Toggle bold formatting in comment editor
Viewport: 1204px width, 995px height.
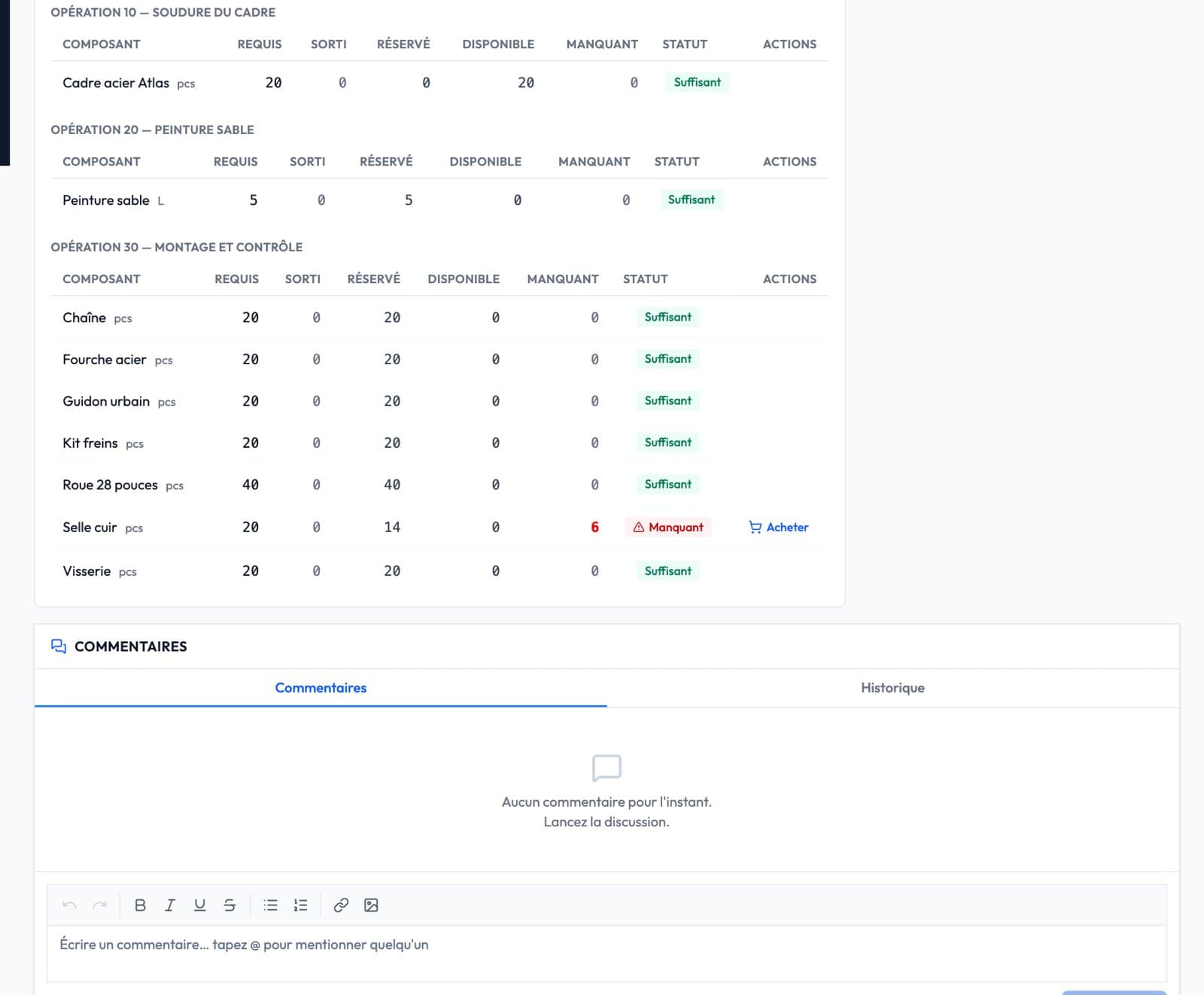click(140, 905)
